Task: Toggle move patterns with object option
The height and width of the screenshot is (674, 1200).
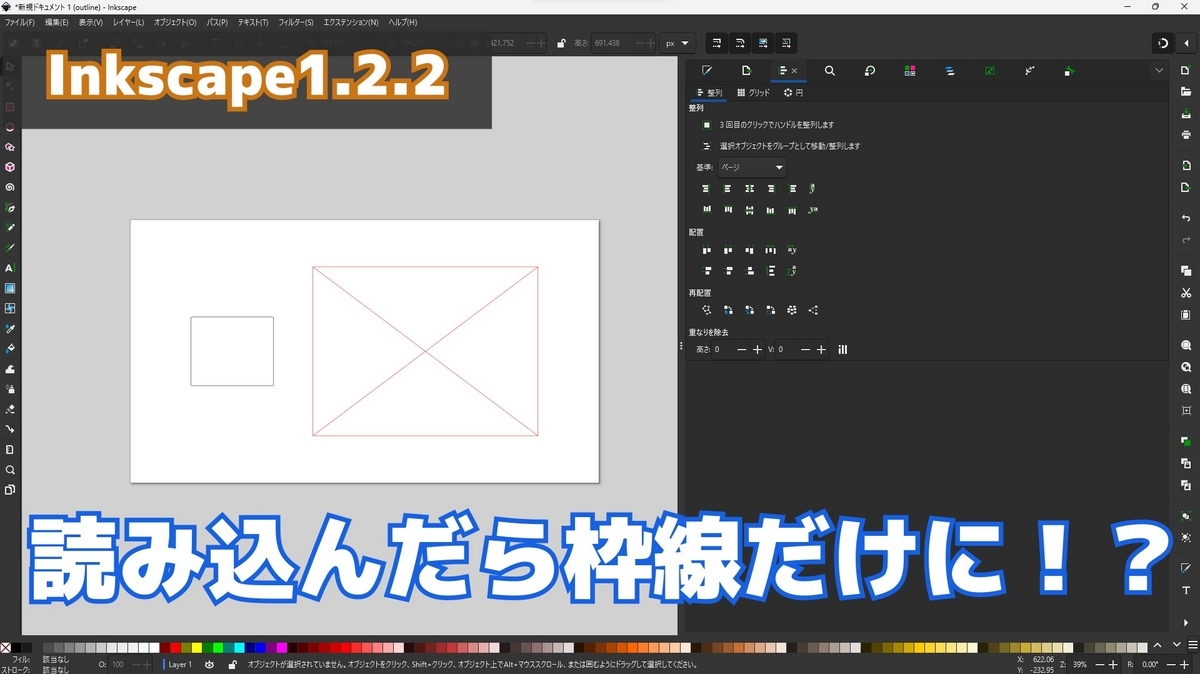Action: [x=786, y=43]
